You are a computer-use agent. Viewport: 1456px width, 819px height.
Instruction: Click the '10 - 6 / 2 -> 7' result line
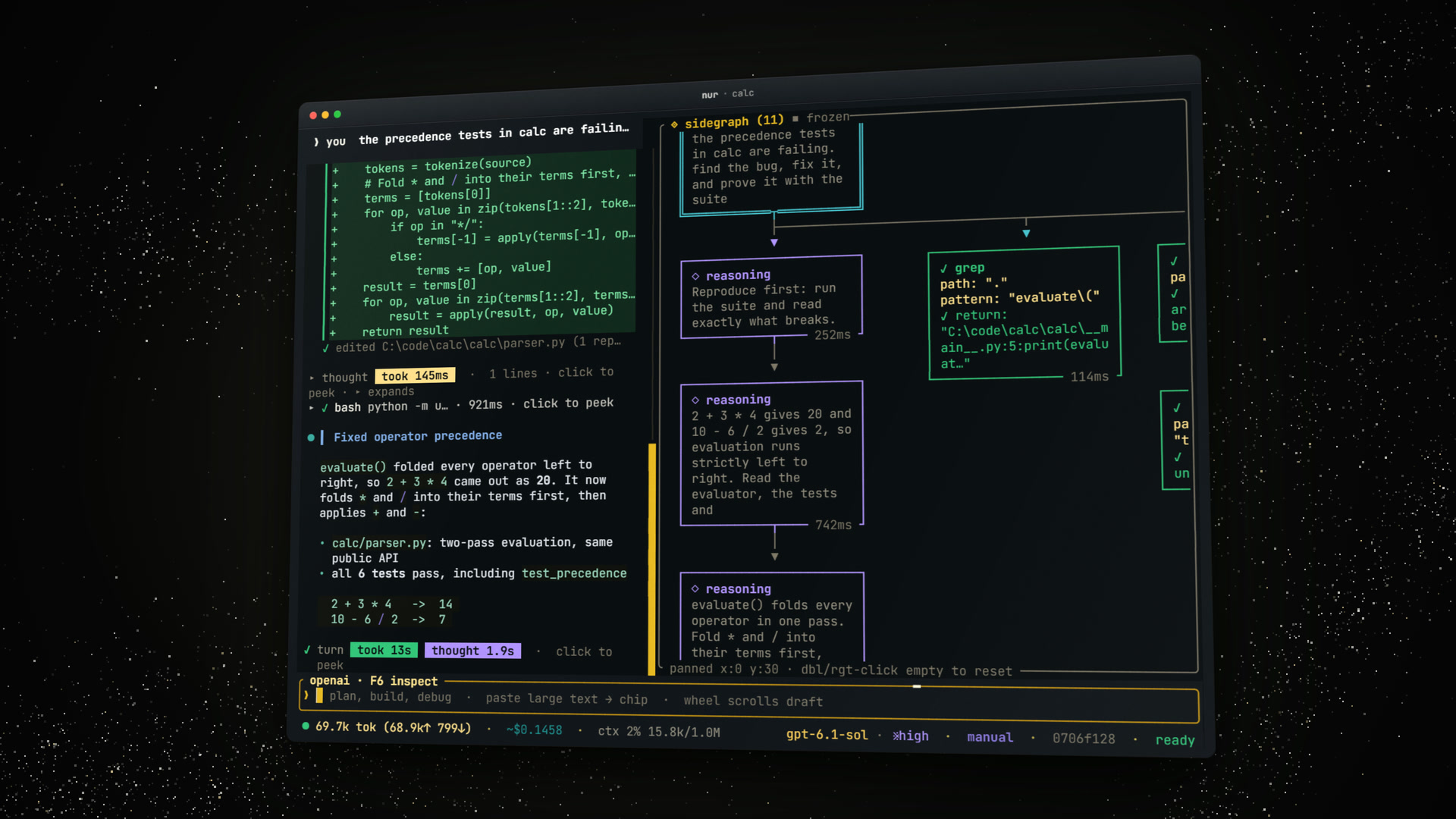[x=388, y=620]
